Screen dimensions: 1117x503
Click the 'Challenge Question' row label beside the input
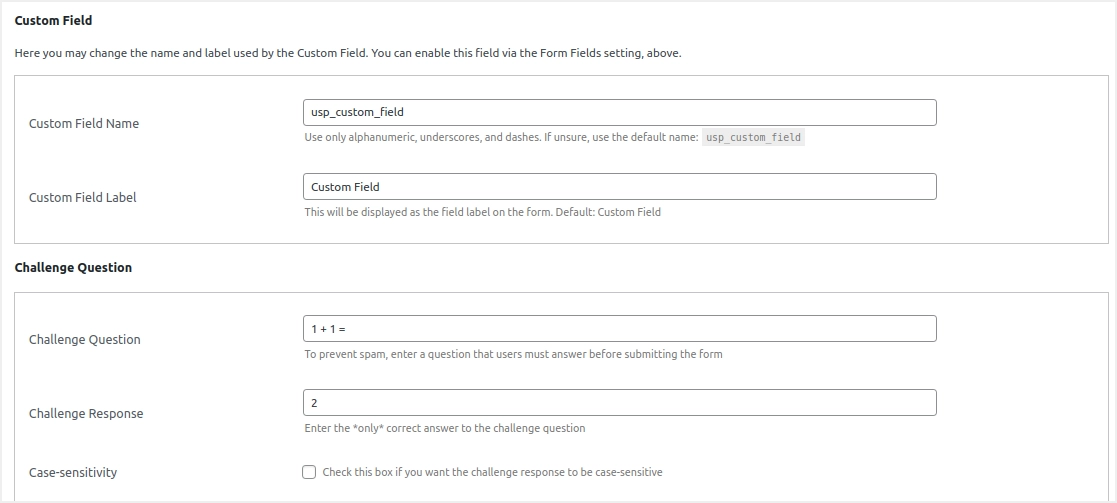pos(85,340)
